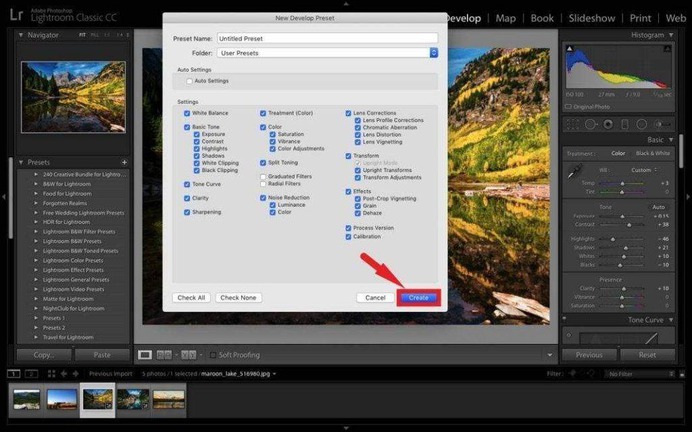
Task: Open the Print module
Action: [640, 18]
